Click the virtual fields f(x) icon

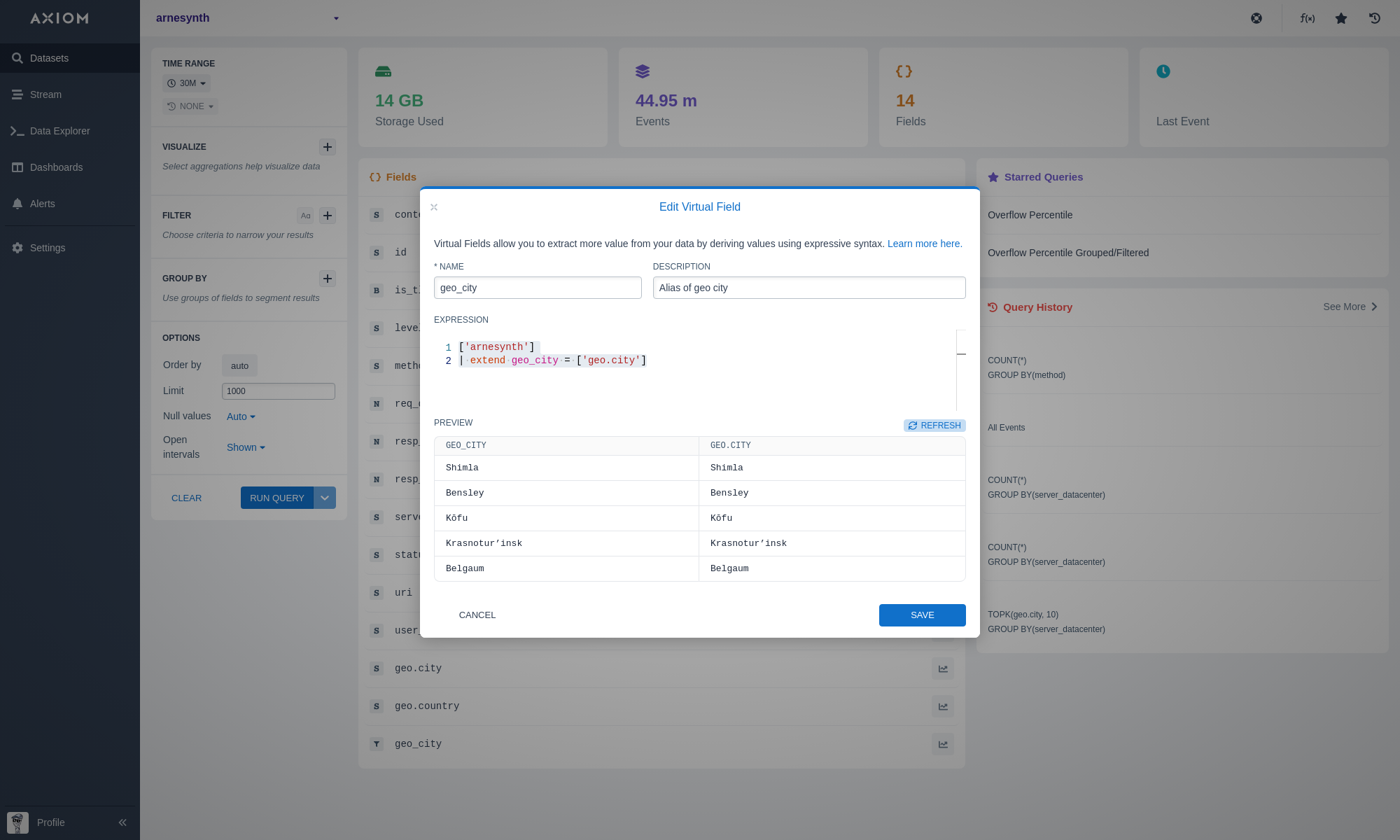(1307, 18)
